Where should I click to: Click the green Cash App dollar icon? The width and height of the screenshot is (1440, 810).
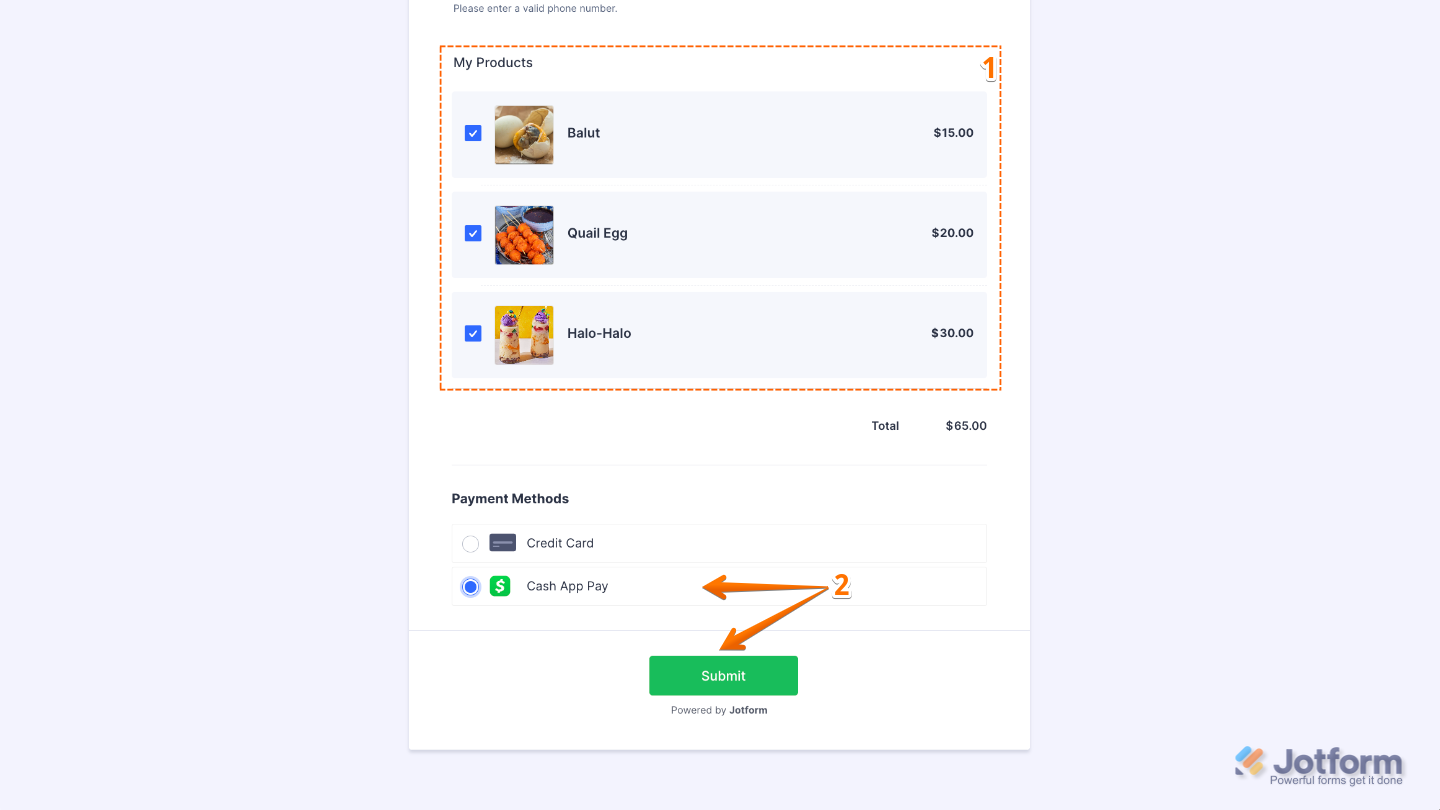point(500,586)
